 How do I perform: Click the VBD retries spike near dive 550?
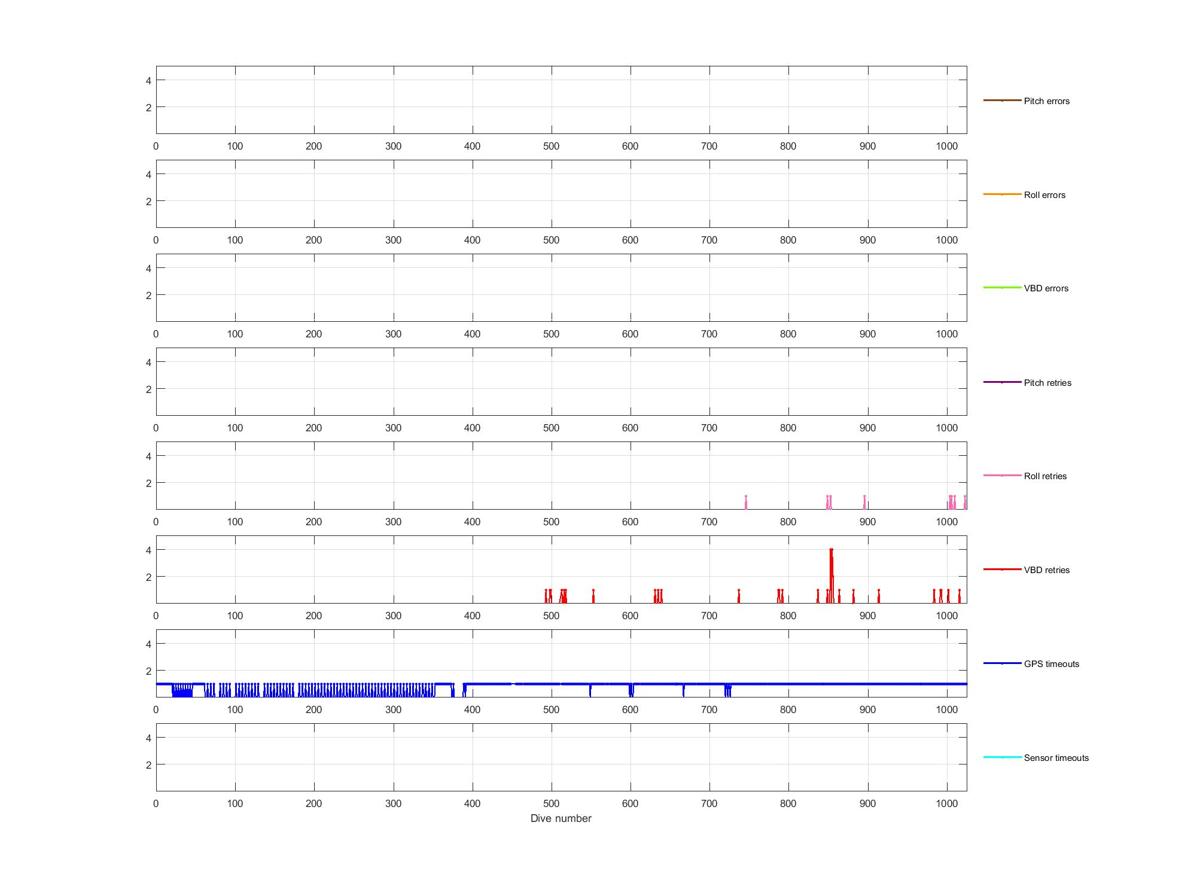pyautogui.click(x=593, y=596)
